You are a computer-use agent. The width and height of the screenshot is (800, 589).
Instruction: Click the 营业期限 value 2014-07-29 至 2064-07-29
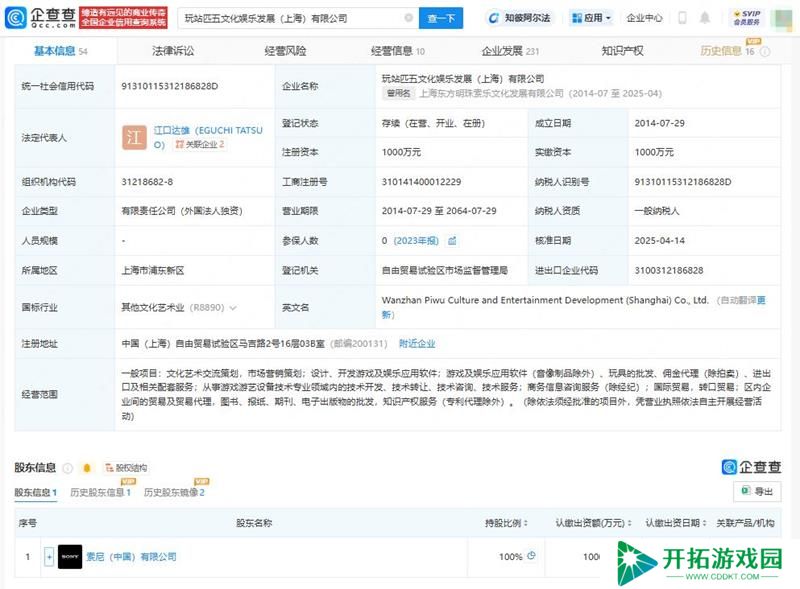click(x=439, y=211)
